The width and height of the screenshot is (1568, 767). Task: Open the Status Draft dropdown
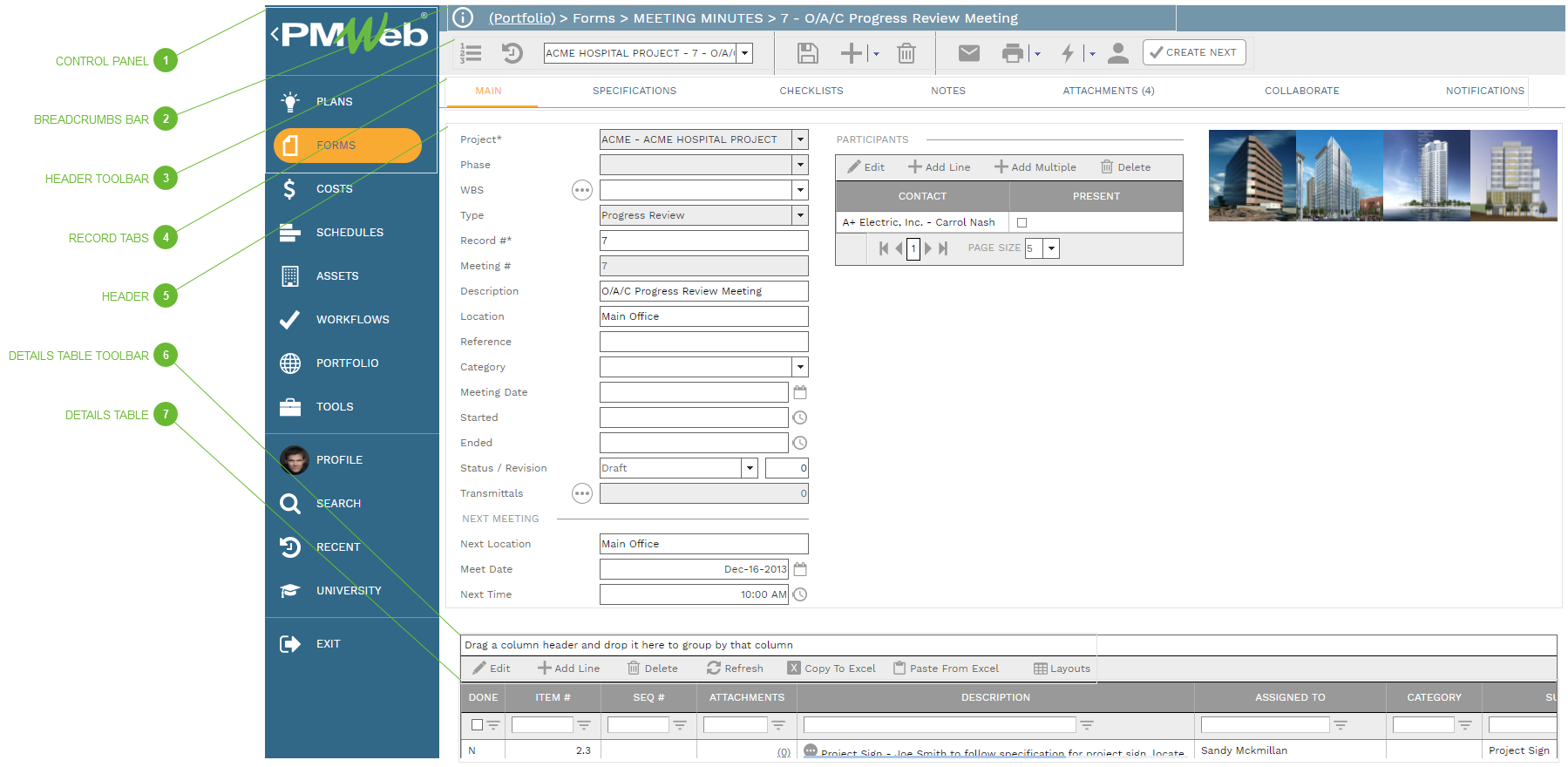tap(750, 468)
